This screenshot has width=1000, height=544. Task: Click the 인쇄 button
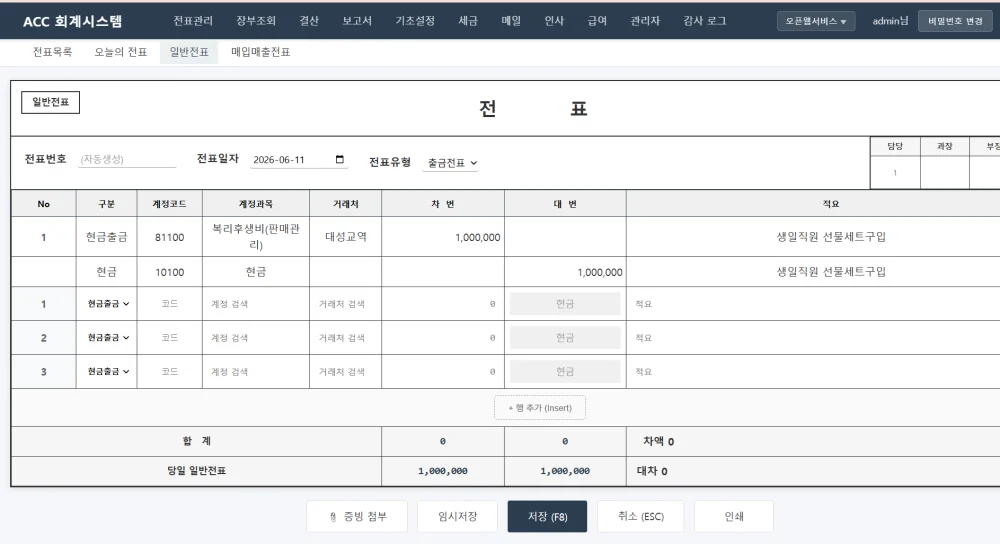733,517
